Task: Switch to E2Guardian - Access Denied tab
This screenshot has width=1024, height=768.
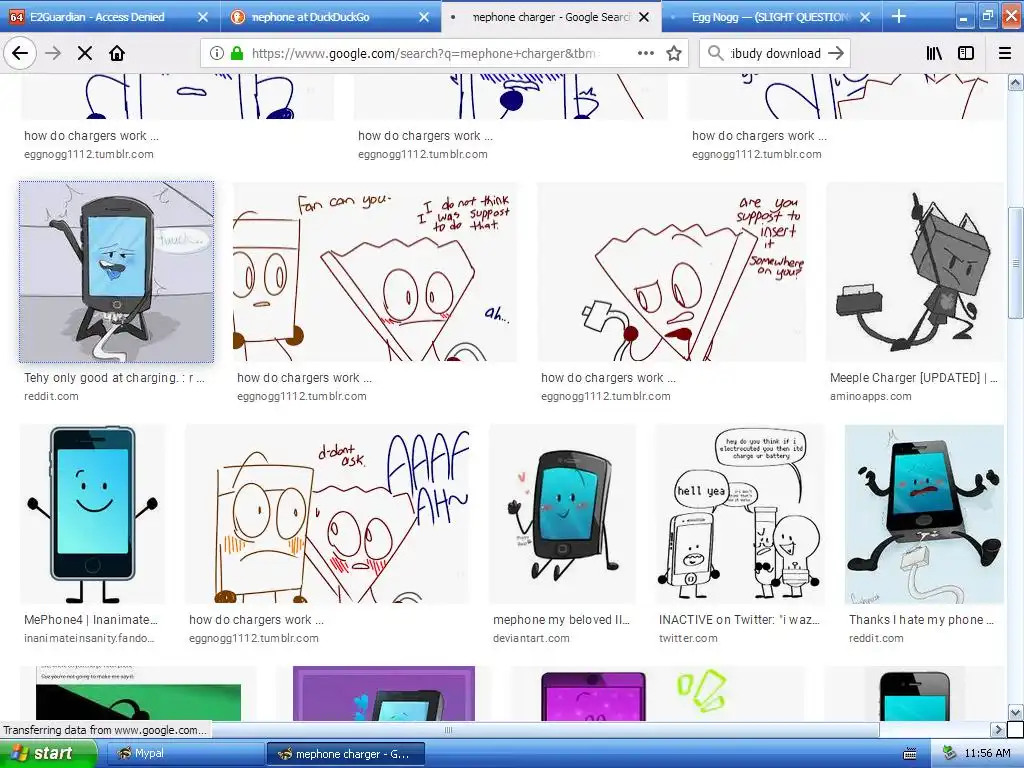Action: tap(98, 17)
